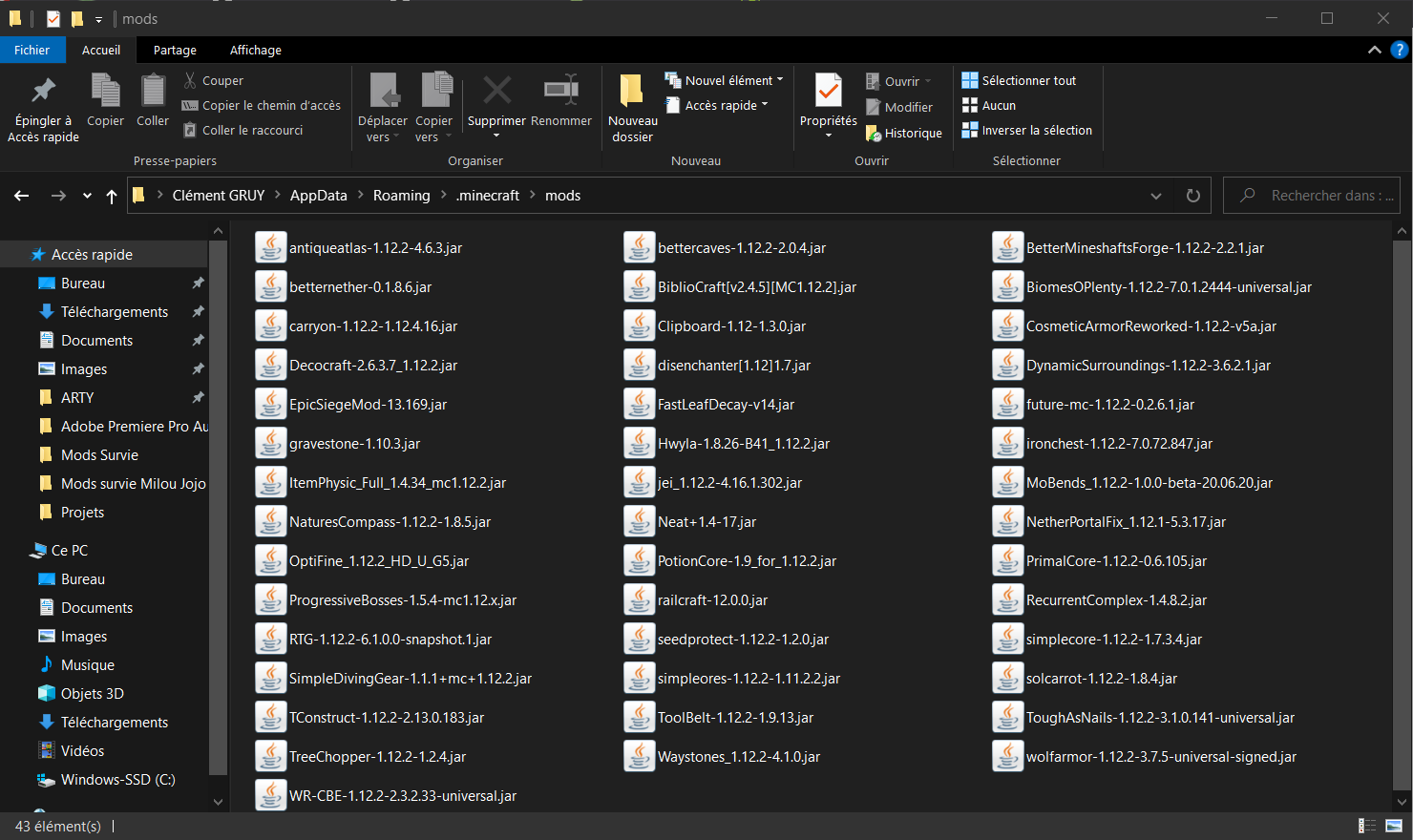Switch to the Accueil tab
This screenshot has width=1413, height=840.
pos(101,50)
